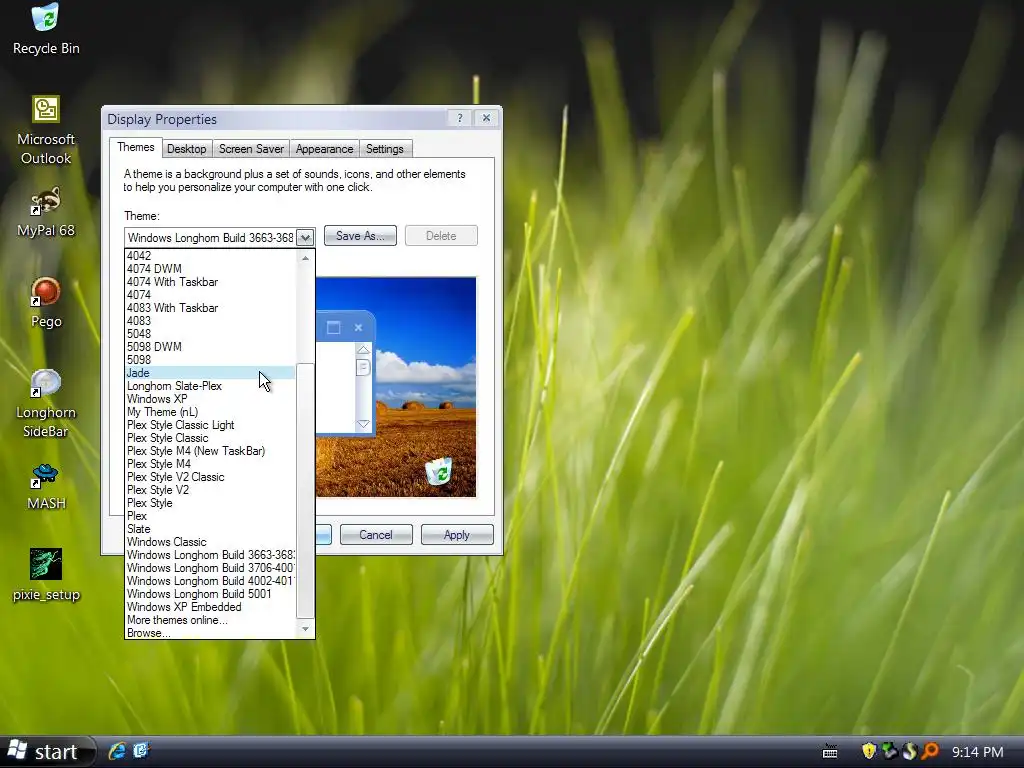The width and height of the screenshot is (1024, 768).
Task: Open the Screen Saver tab
Action: [x=251, y=149]
